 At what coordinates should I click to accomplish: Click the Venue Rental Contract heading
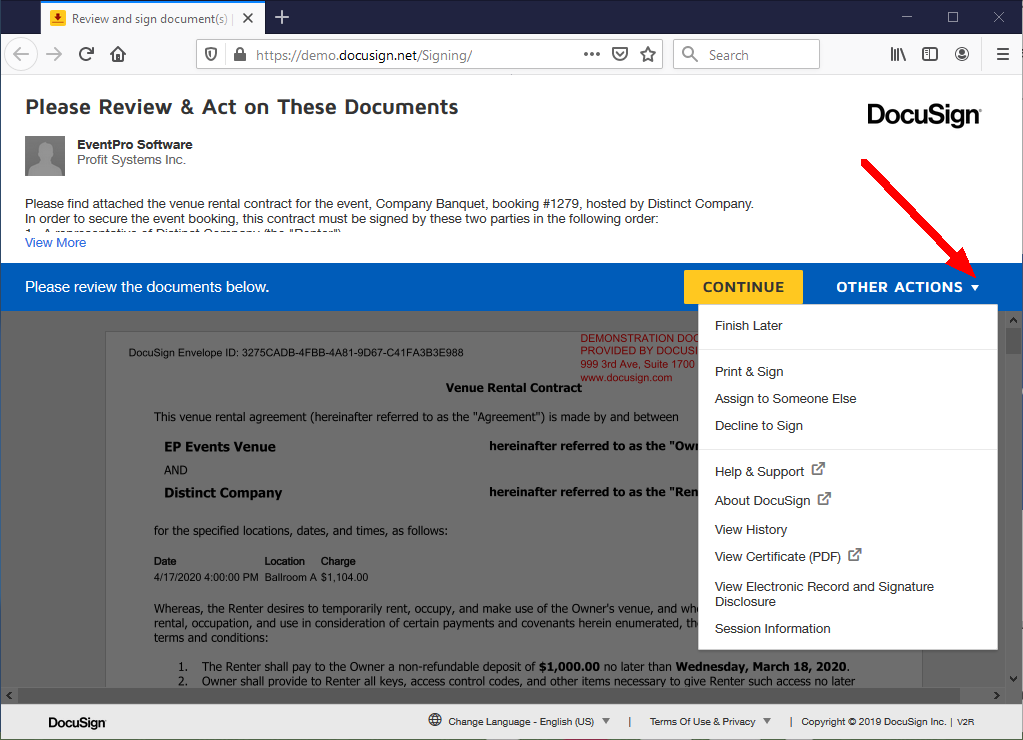point(513,388)
